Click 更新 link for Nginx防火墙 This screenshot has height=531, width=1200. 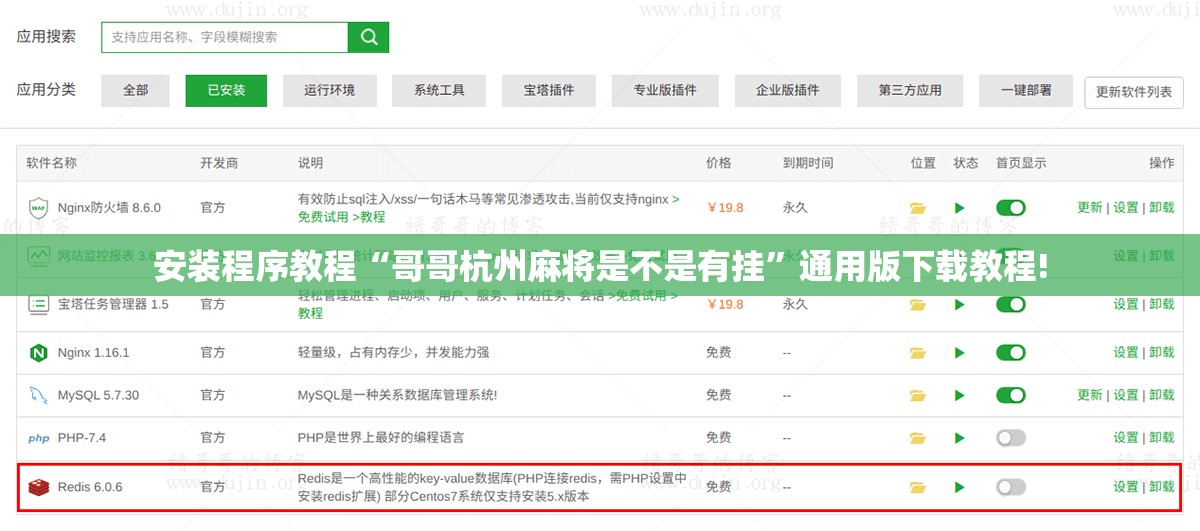[1089, 208]
